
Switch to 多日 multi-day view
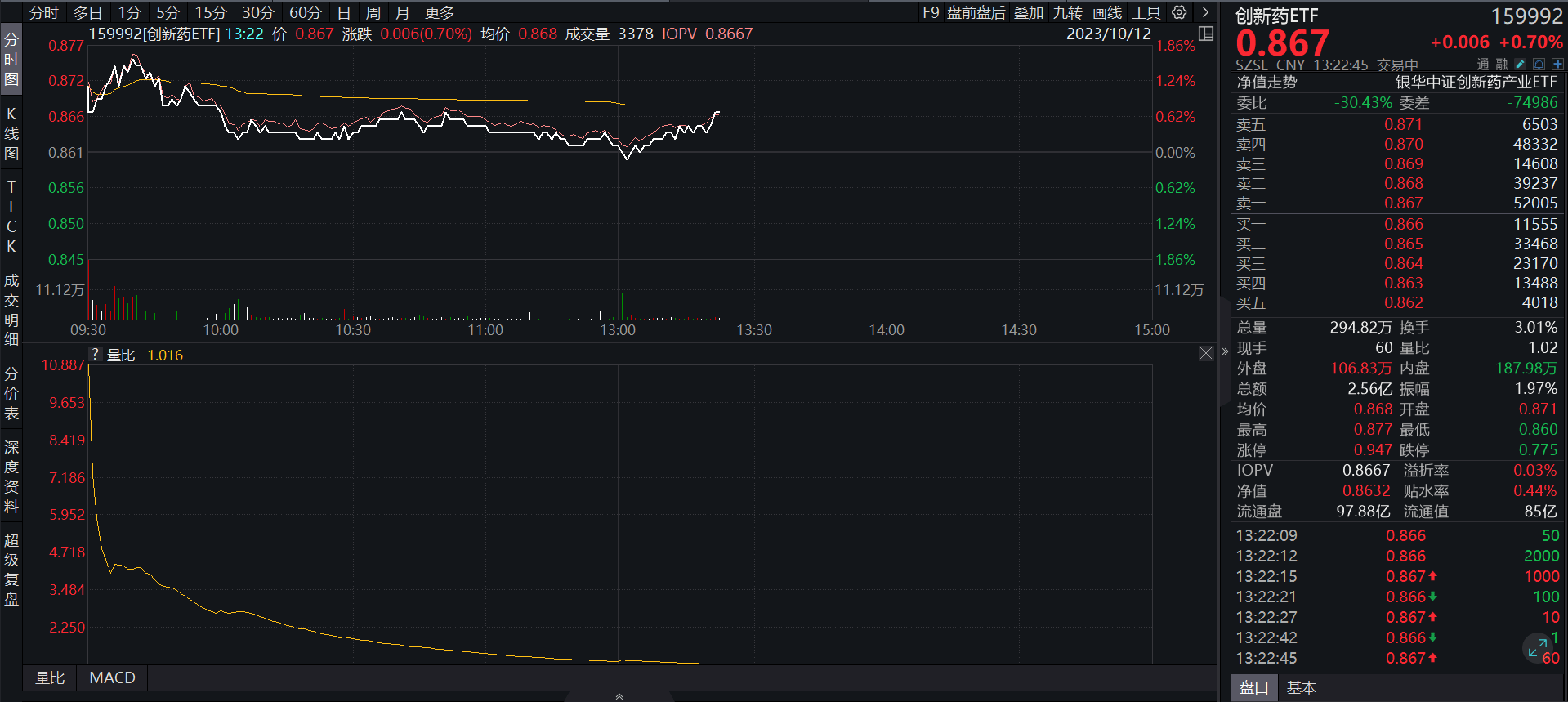point(88,12)
